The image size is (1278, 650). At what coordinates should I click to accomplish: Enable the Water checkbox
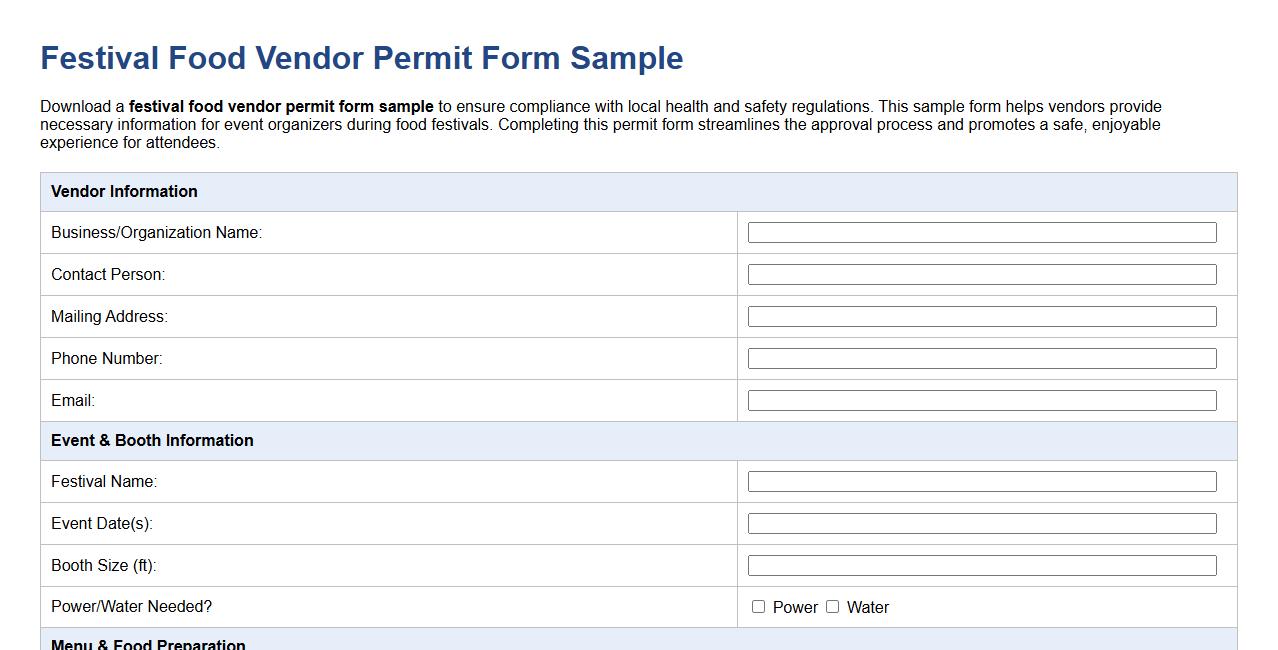click(833, 607)
